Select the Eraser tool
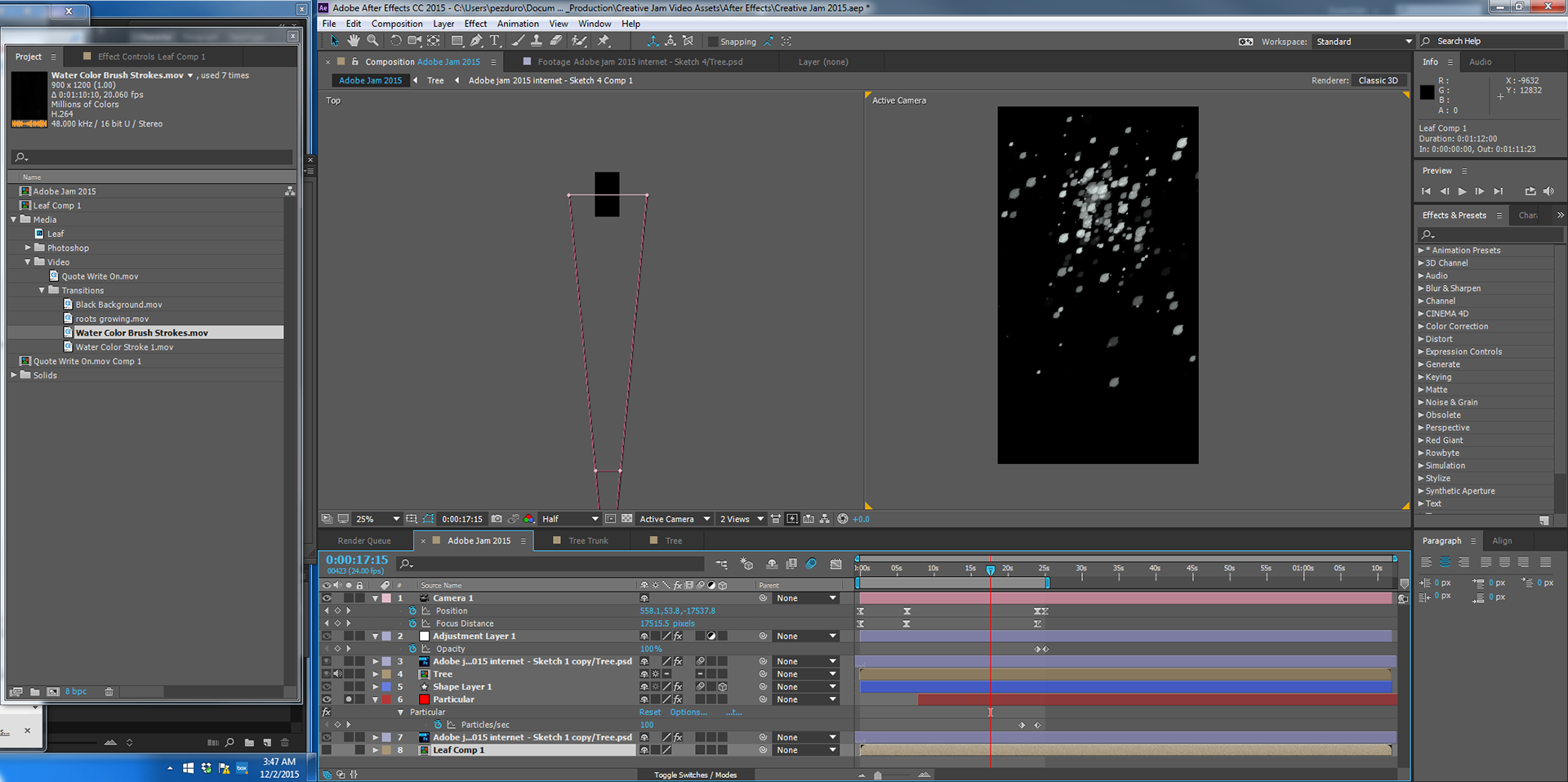The image size is (1568, 782). 556,41
